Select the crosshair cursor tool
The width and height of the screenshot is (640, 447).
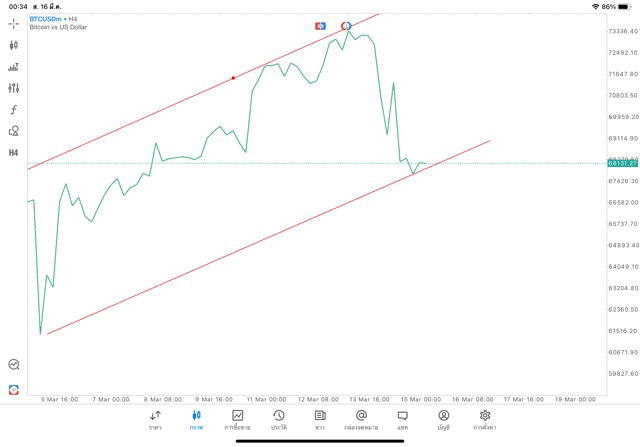pyautogui.click(x=14, y=24)
